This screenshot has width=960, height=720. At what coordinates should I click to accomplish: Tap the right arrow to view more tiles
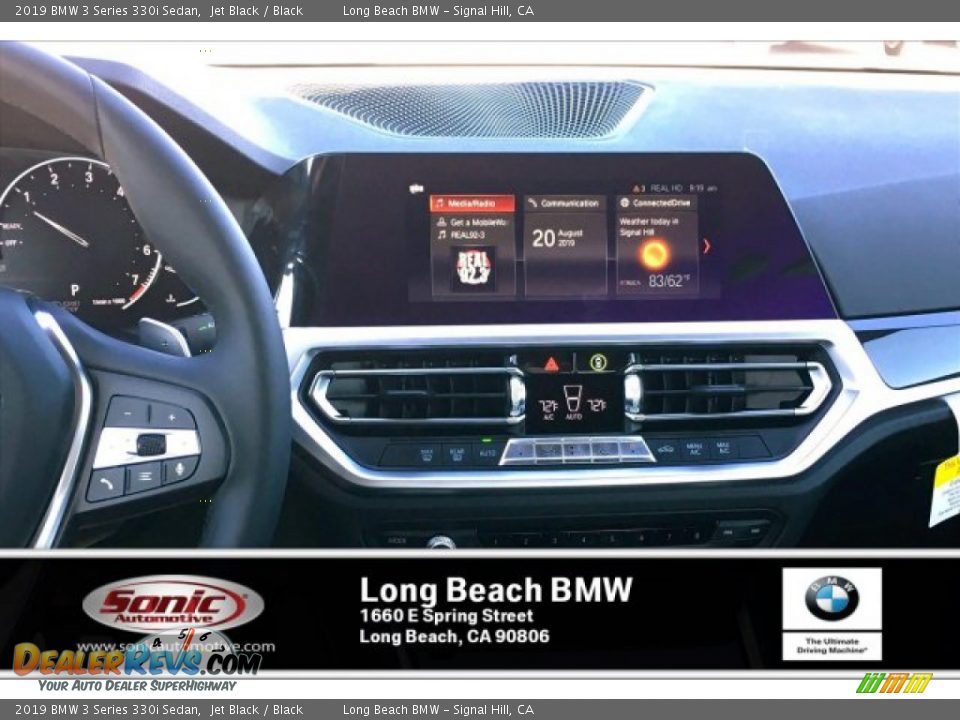(707, 246)
